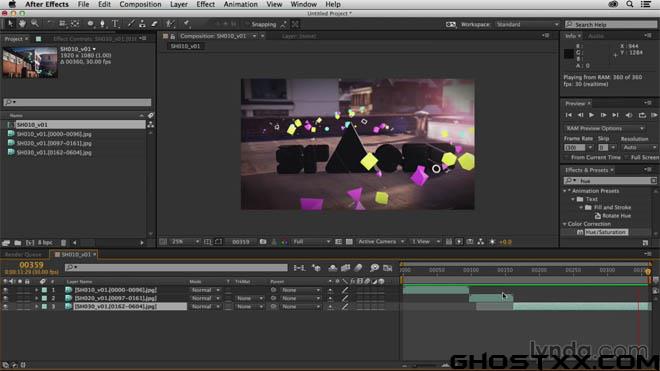Open the Effect menu

point(205,4)
